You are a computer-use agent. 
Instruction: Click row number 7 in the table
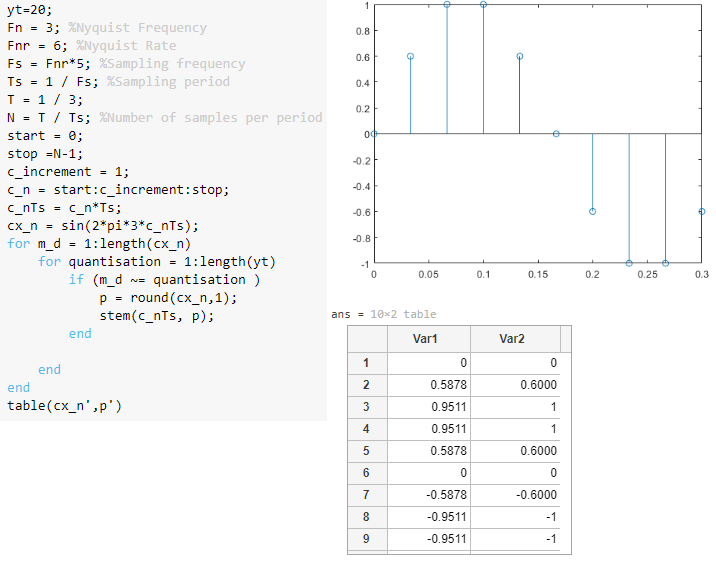[367, 494]
